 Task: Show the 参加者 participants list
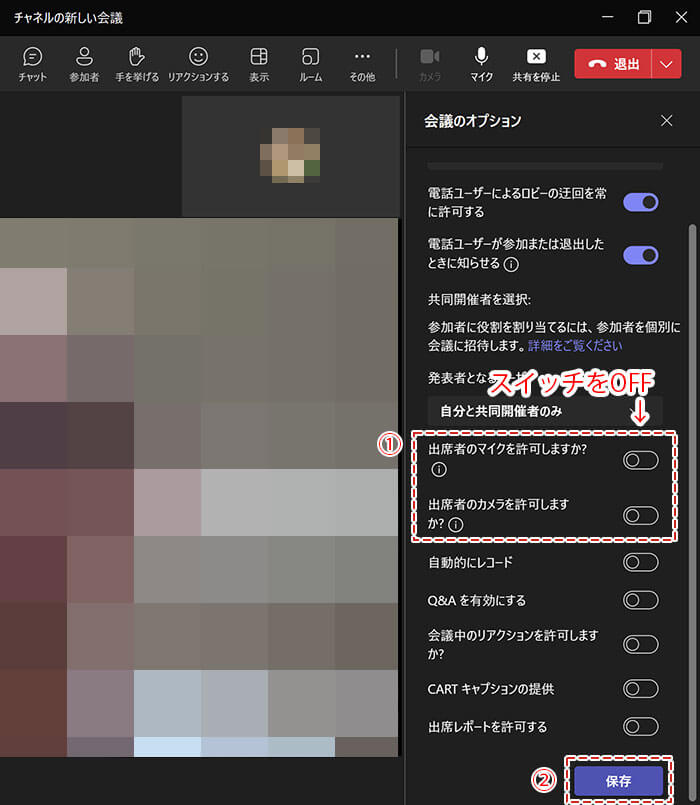point(84,64)
